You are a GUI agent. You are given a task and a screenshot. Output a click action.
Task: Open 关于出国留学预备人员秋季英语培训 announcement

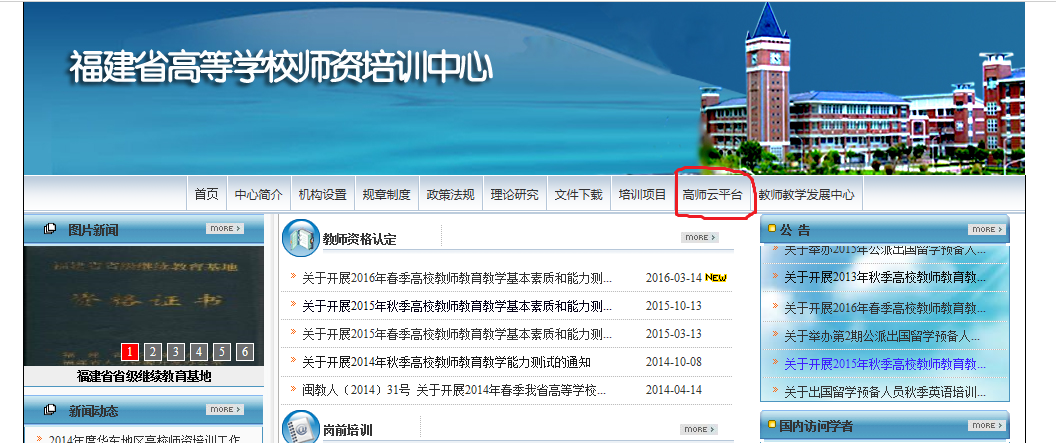point(884,391)
